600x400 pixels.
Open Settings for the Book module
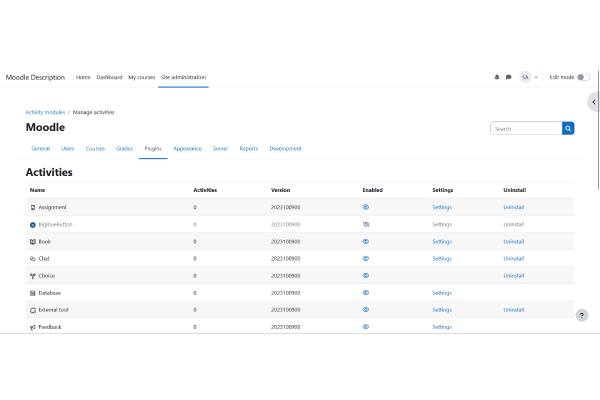[x=442, y=241]
